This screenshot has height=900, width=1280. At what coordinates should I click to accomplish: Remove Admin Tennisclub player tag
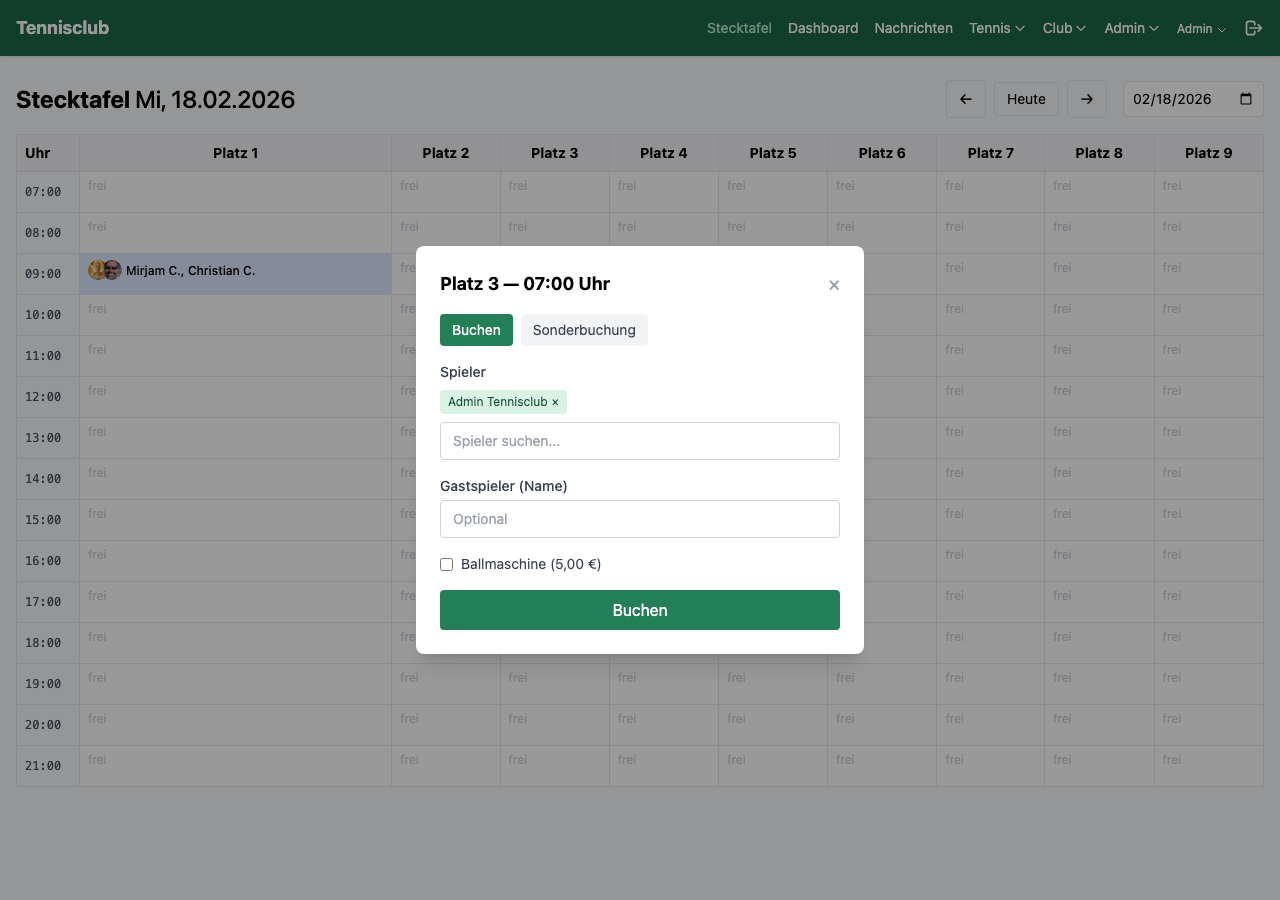coord(555,402)
